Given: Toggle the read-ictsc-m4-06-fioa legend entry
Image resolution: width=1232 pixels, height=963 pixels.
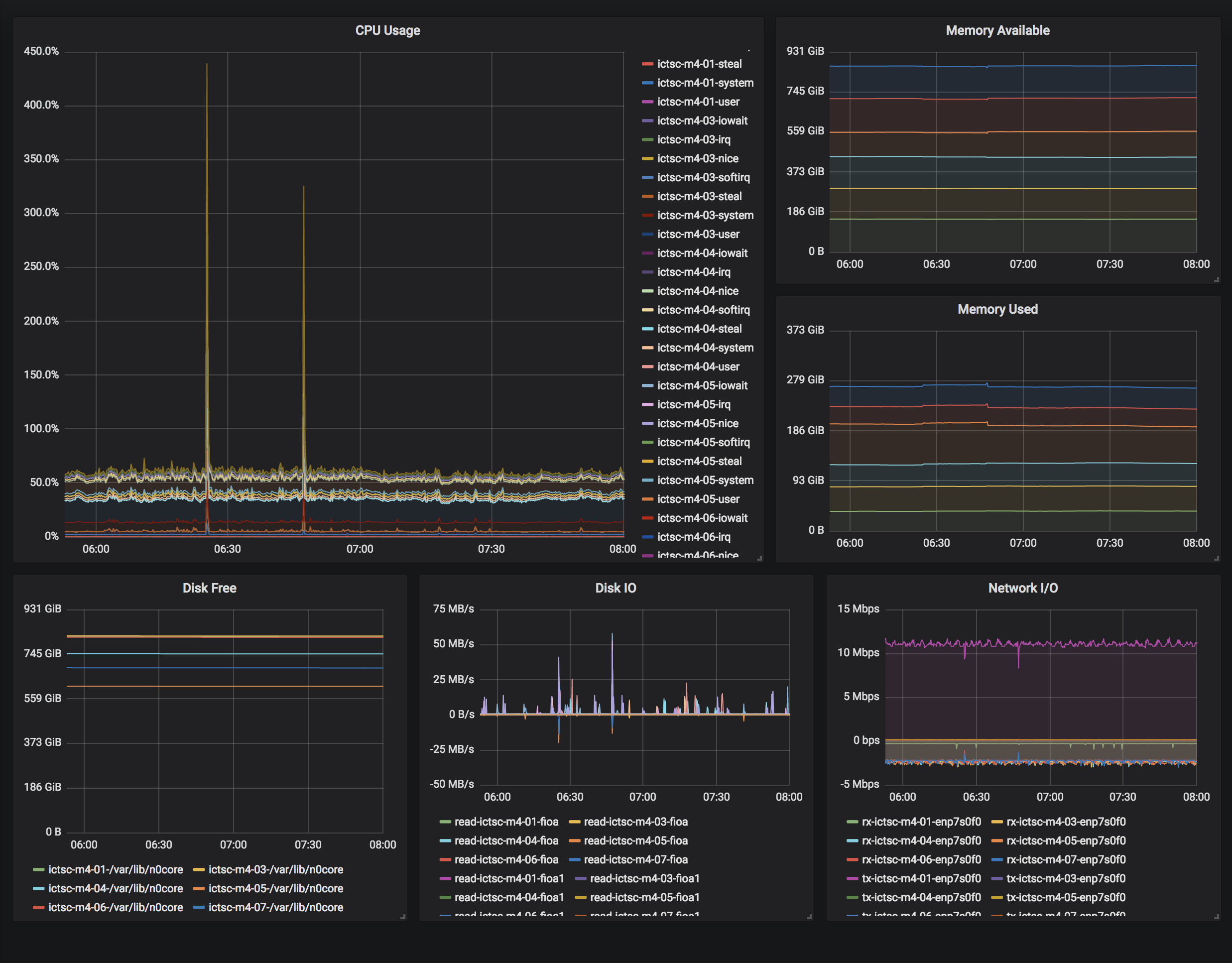Looking at the screenshot, I should click(x=506, y=859).
